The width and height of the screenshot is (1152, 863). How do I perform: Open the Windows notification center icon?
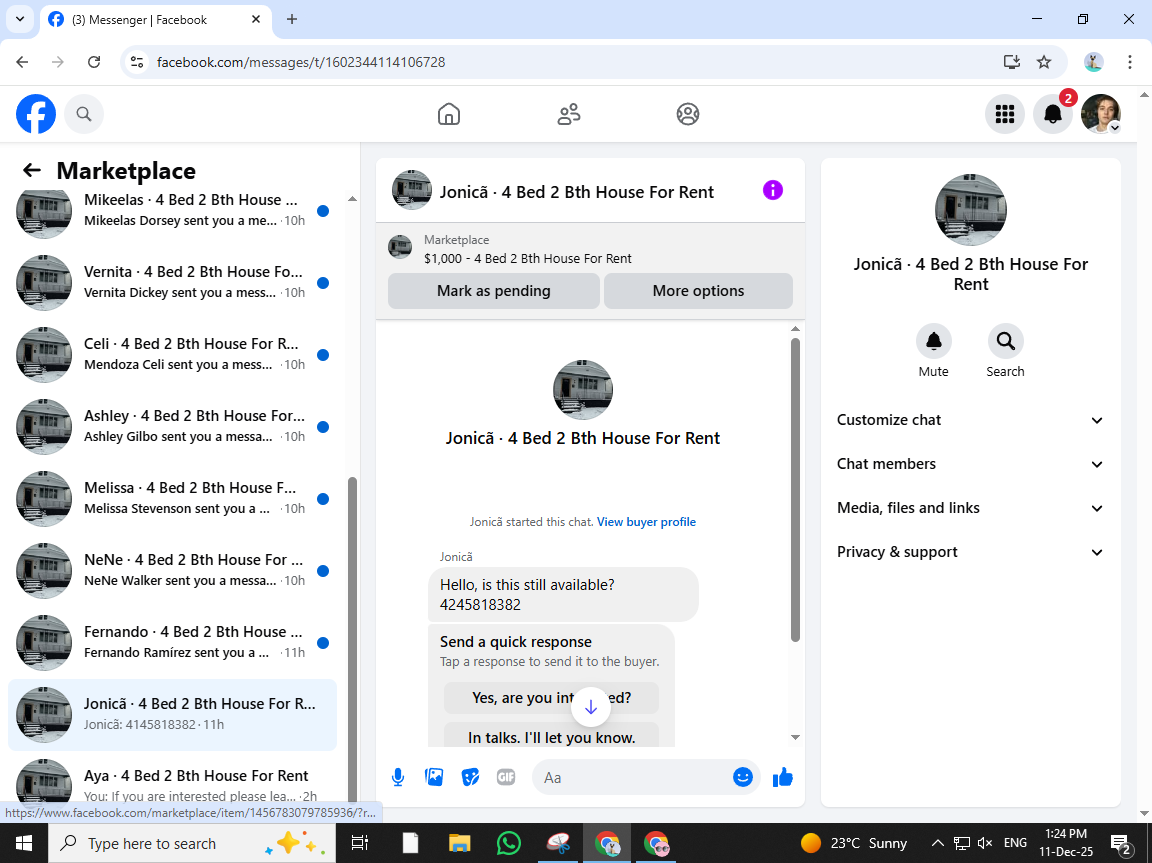[x=1121, y=843]
